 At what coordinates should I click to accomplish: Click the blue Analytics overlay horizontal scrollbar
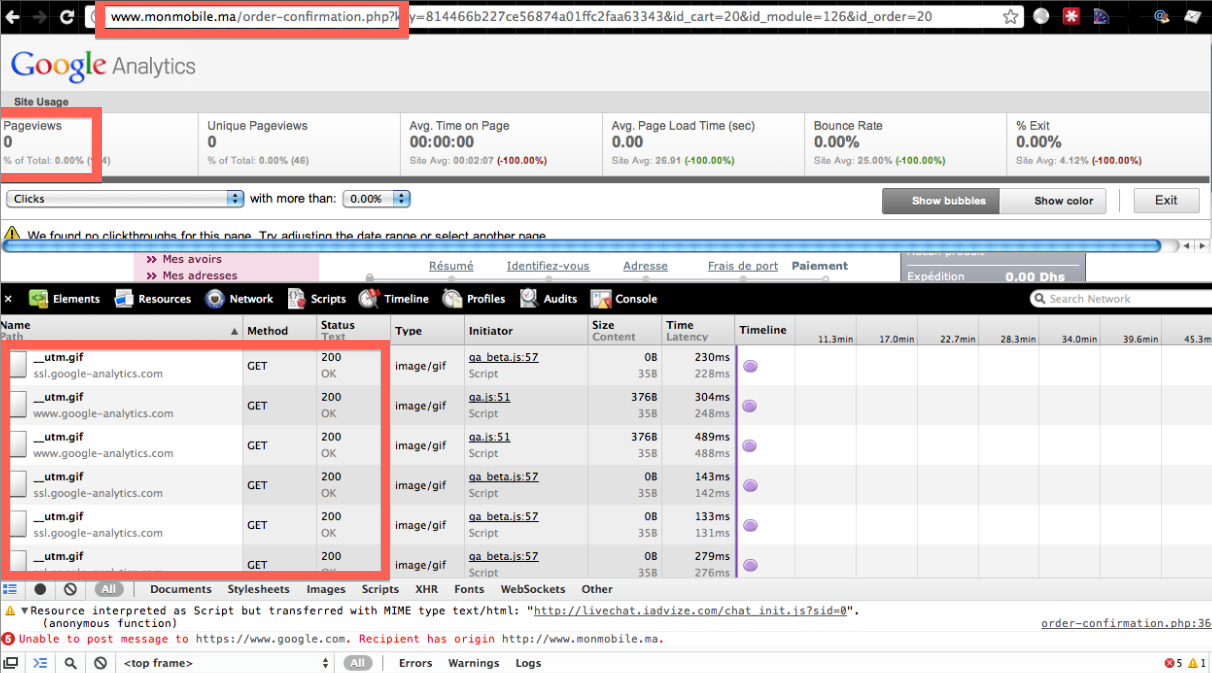pos(581,245)
